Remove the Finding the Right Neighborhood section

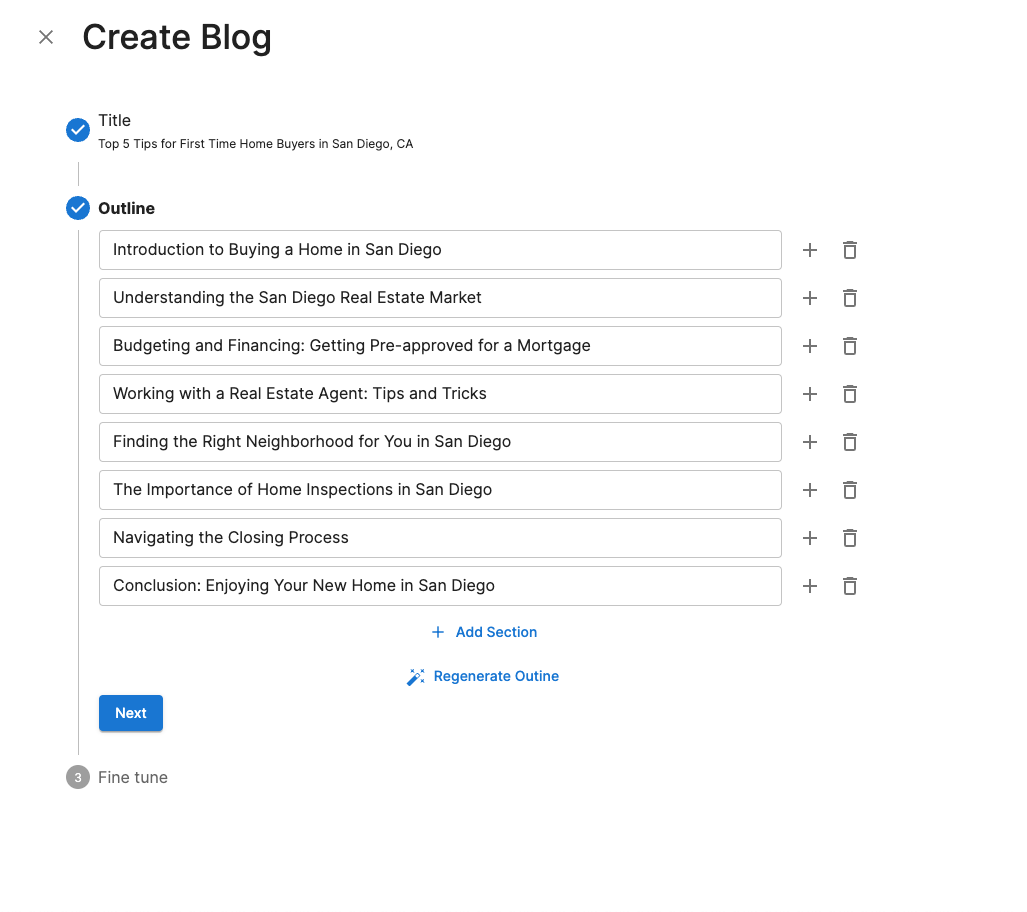pyautogui.click(x=850, y=442)
